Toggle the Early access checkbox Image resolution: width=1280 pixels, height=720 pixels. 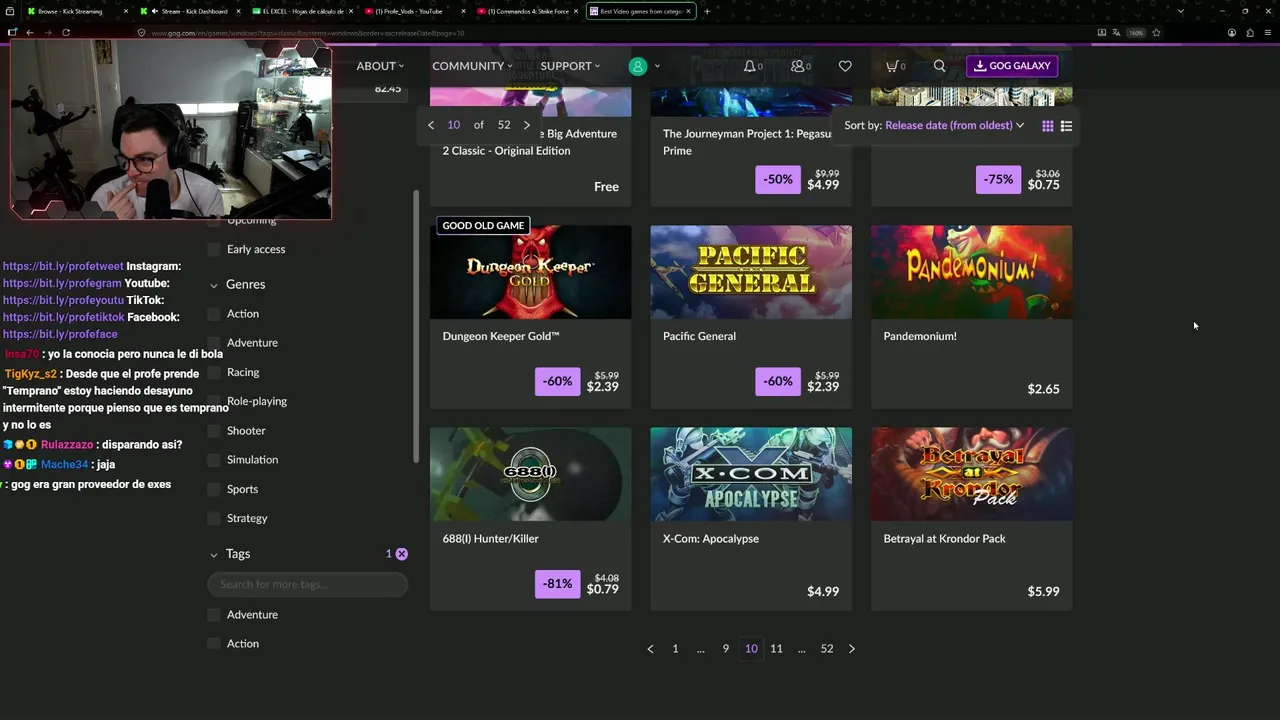click(x=214, y=250)
